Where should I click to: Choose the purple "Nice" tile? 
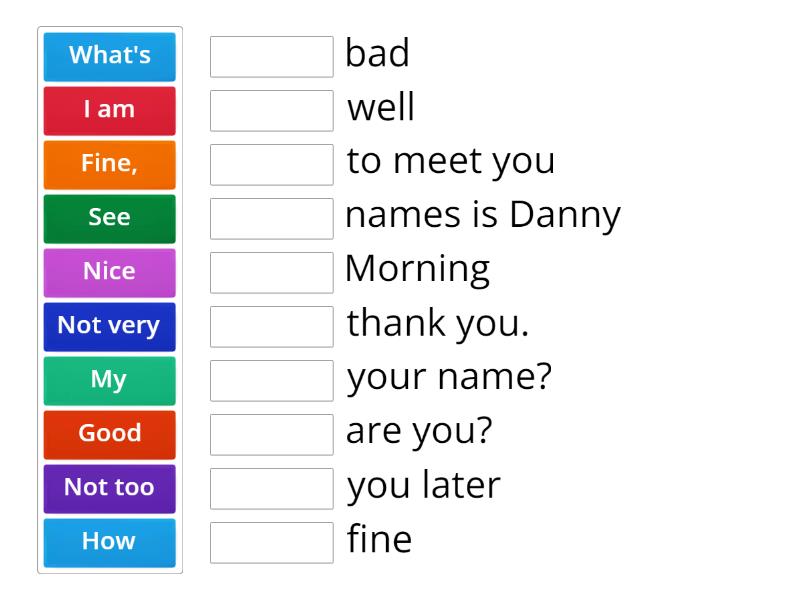[x=109, y=272]
